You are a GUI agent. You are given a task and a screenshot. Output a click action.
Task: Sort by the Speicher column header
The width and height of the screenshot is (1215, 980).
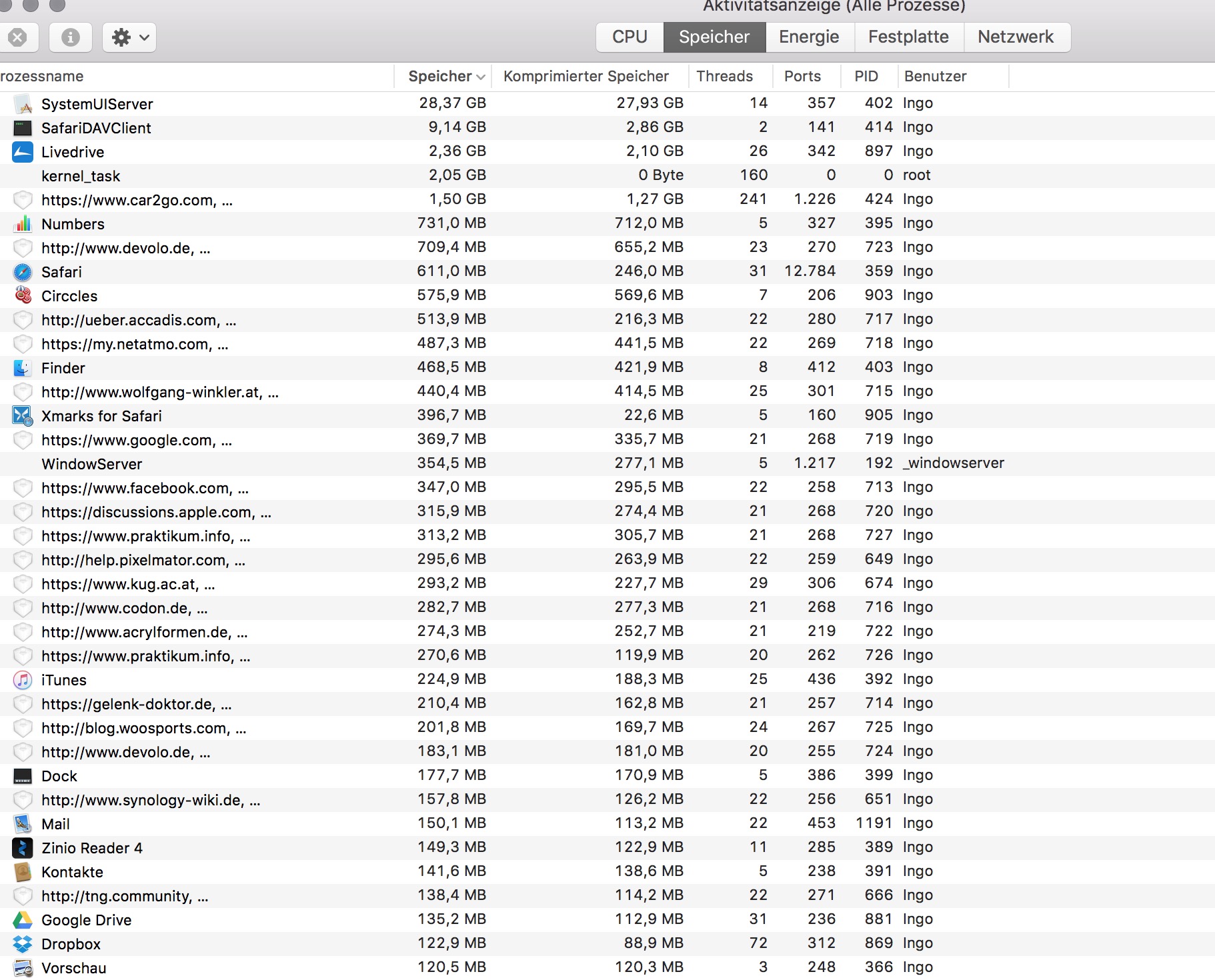click(x=443, y=76)
